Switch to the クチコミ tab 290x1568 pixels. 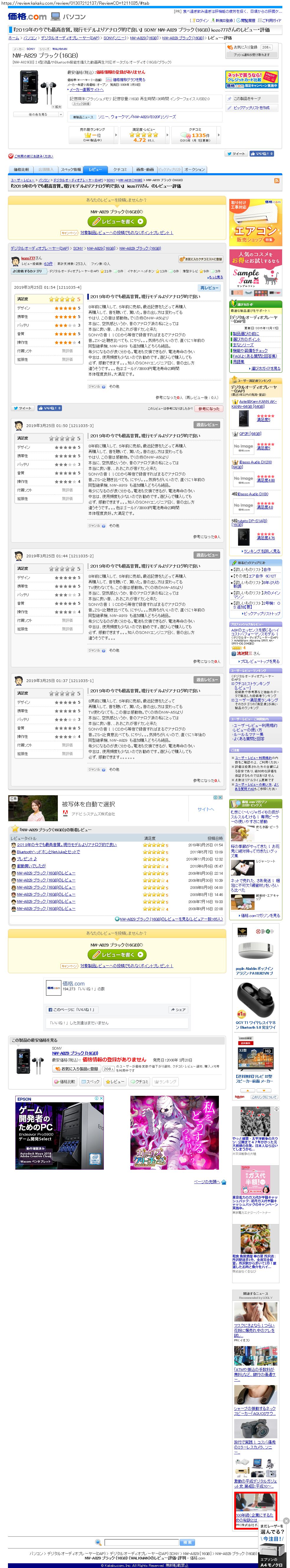point(120,169)
